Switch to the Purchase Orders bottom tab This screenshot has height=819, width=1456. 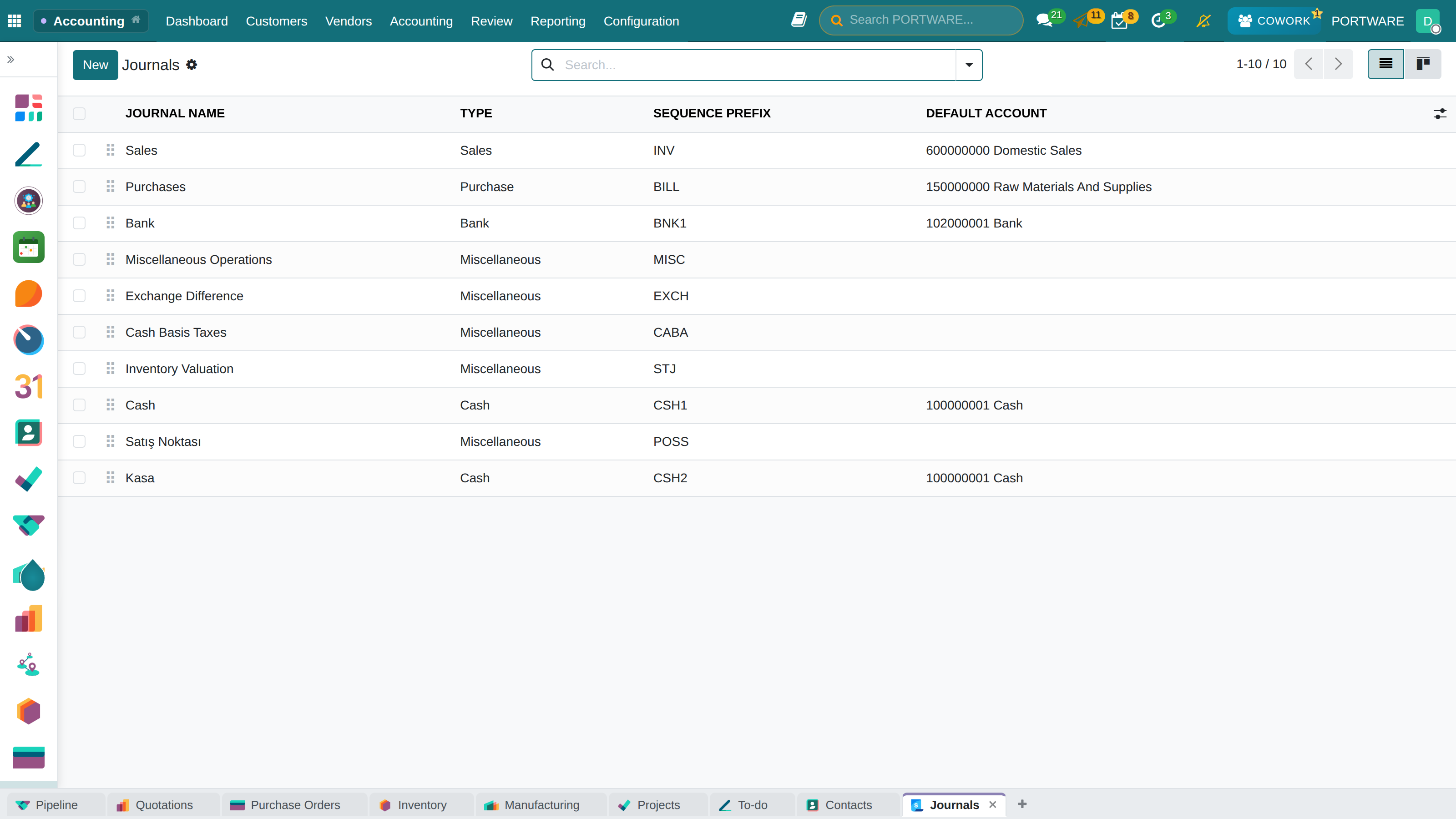coord(294,805)
